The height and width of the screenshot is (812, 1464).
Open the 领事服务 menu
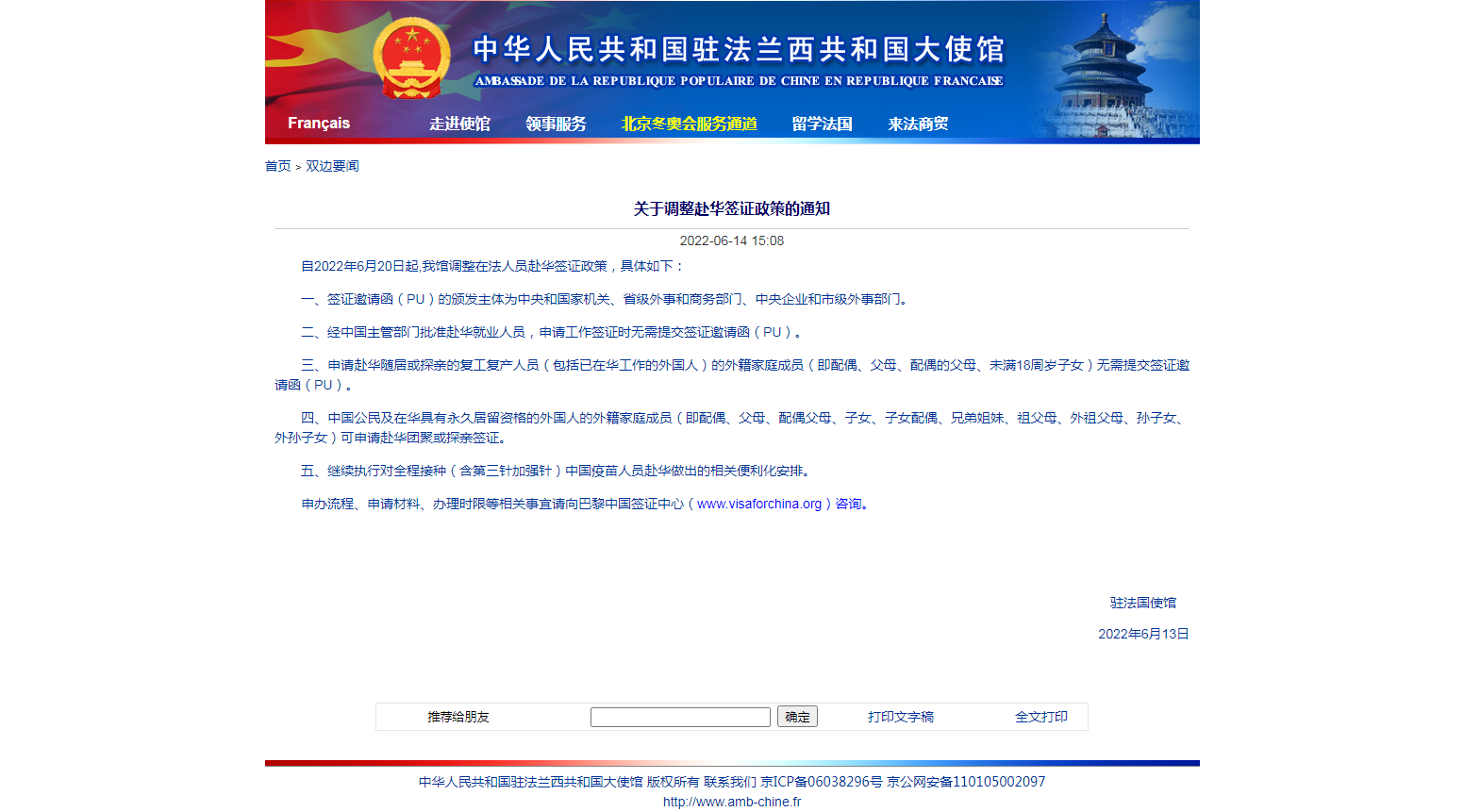[x=556, y=124]
